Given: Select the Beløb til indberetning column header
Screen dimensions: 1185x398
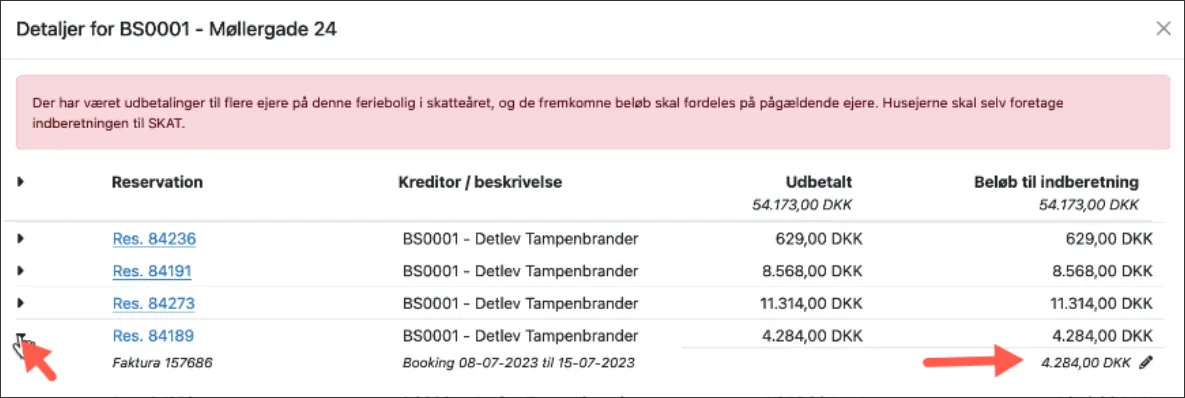Looking at the screenshot, I should click(1056, 182).
